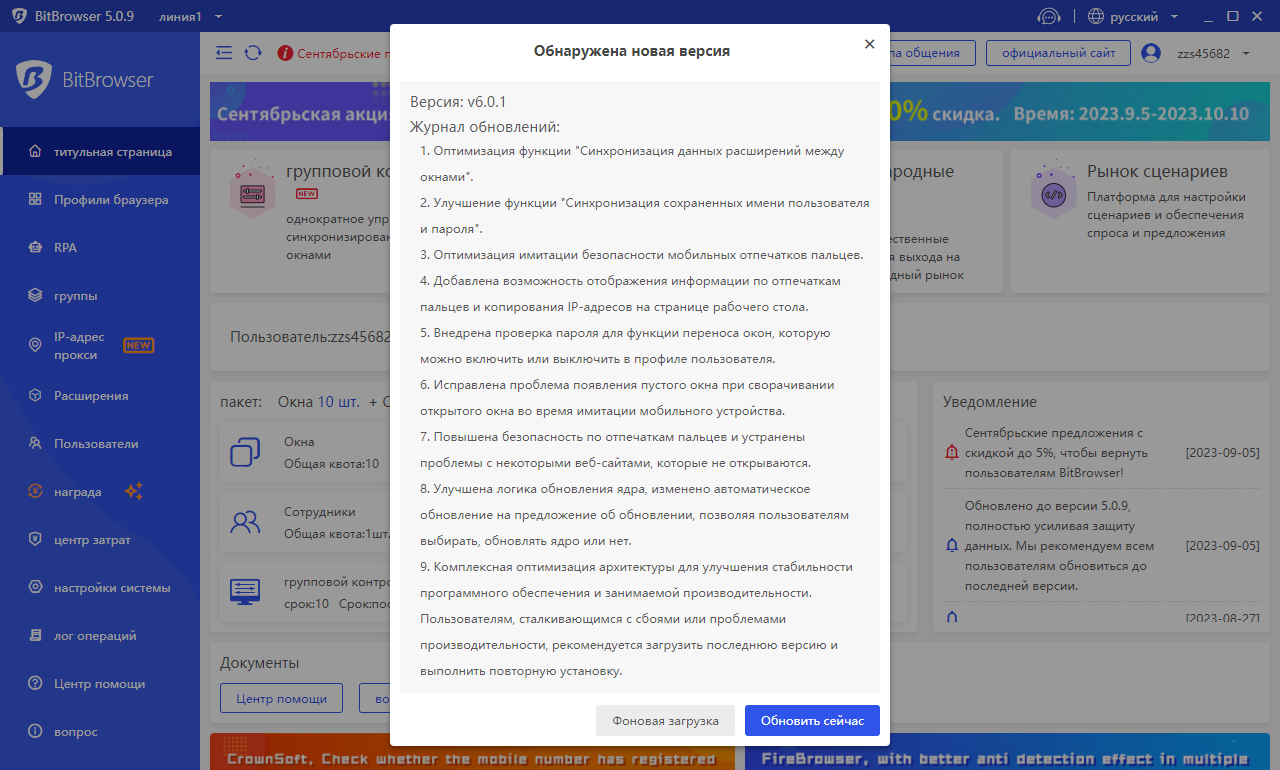Viewport: 1280px width, 770px height.
Task: Choose Фоновая загрузка button
Action: point(665,720)
